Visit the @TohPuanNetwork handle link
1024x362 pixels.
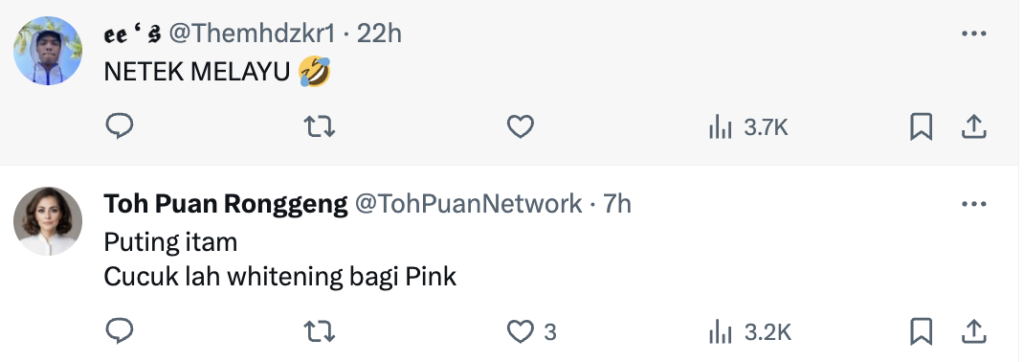468,204
